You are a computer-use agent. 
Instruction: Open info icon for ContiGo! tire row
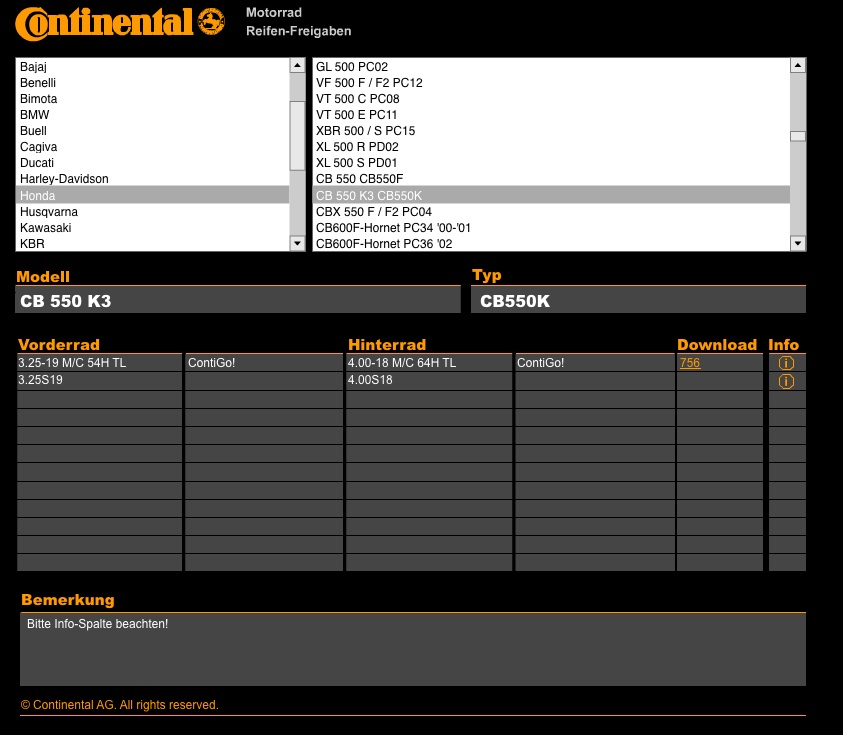pos(786,363)
